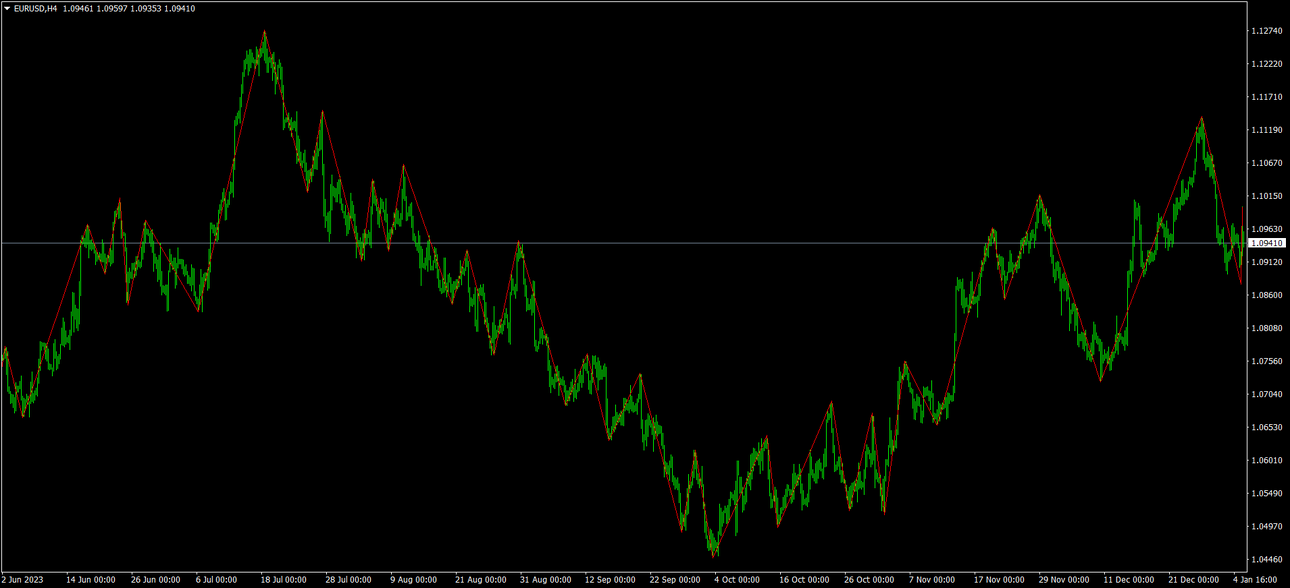The width and height of the screenshot is (1290, 588).
Task: Click the 1.11710 price scale label
Action: point(1267,97)
